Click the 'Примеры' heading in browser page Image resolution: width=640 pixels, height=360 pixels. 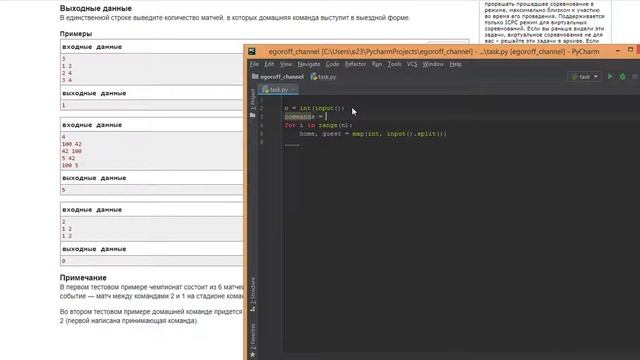(x=76, y=33)
